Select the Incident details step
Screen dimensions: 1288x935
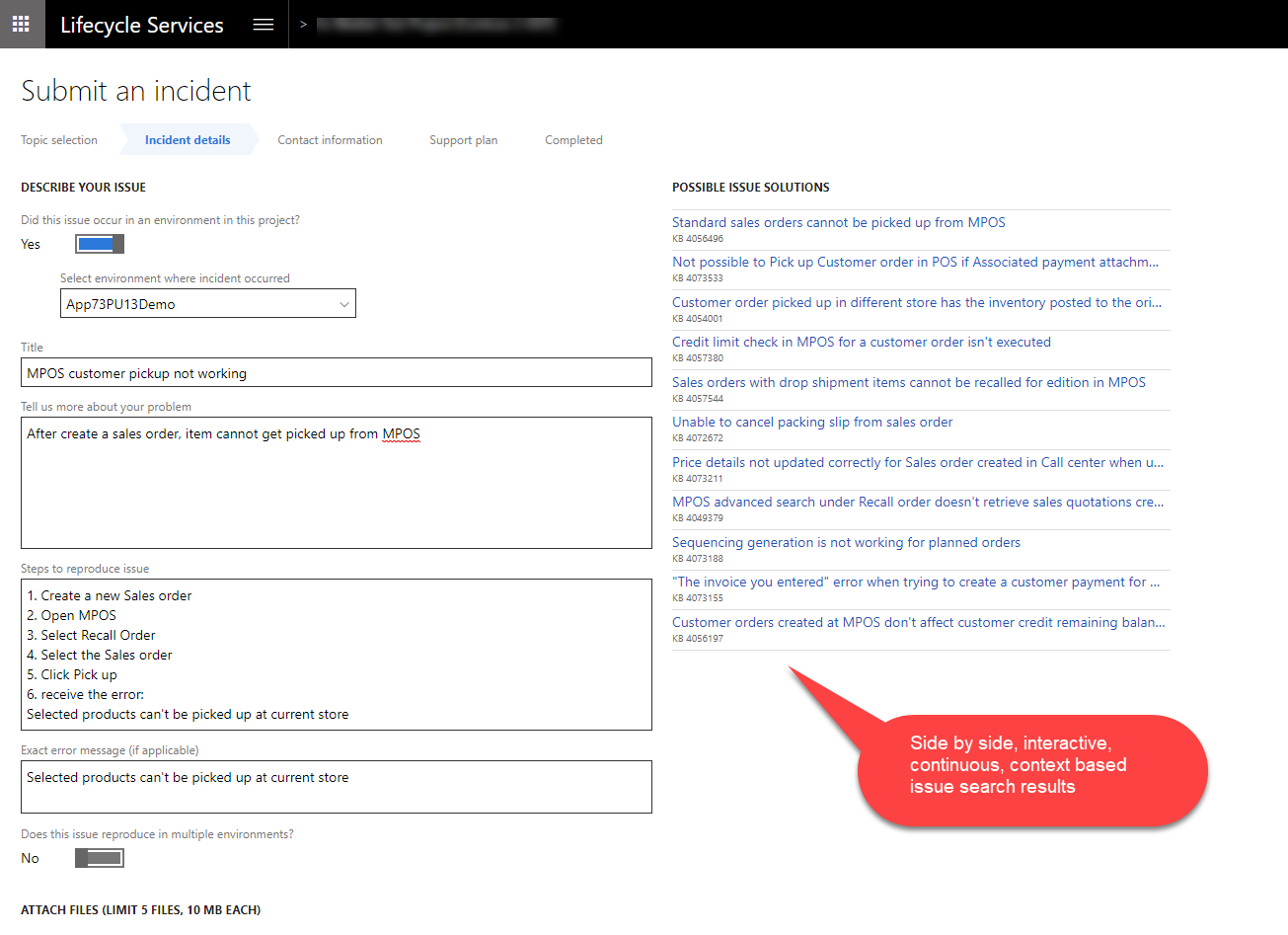coord(188,140)
